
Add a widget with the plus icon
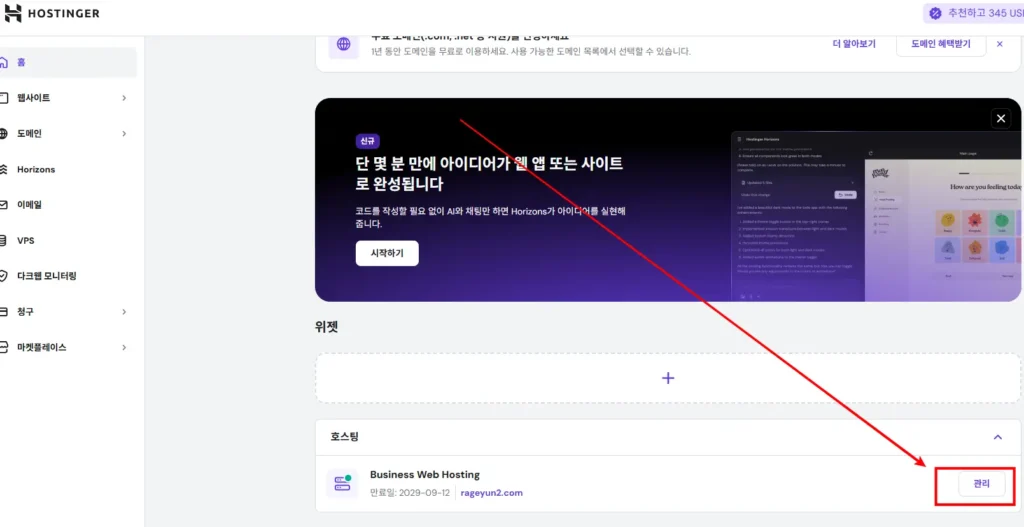point(667,378)
